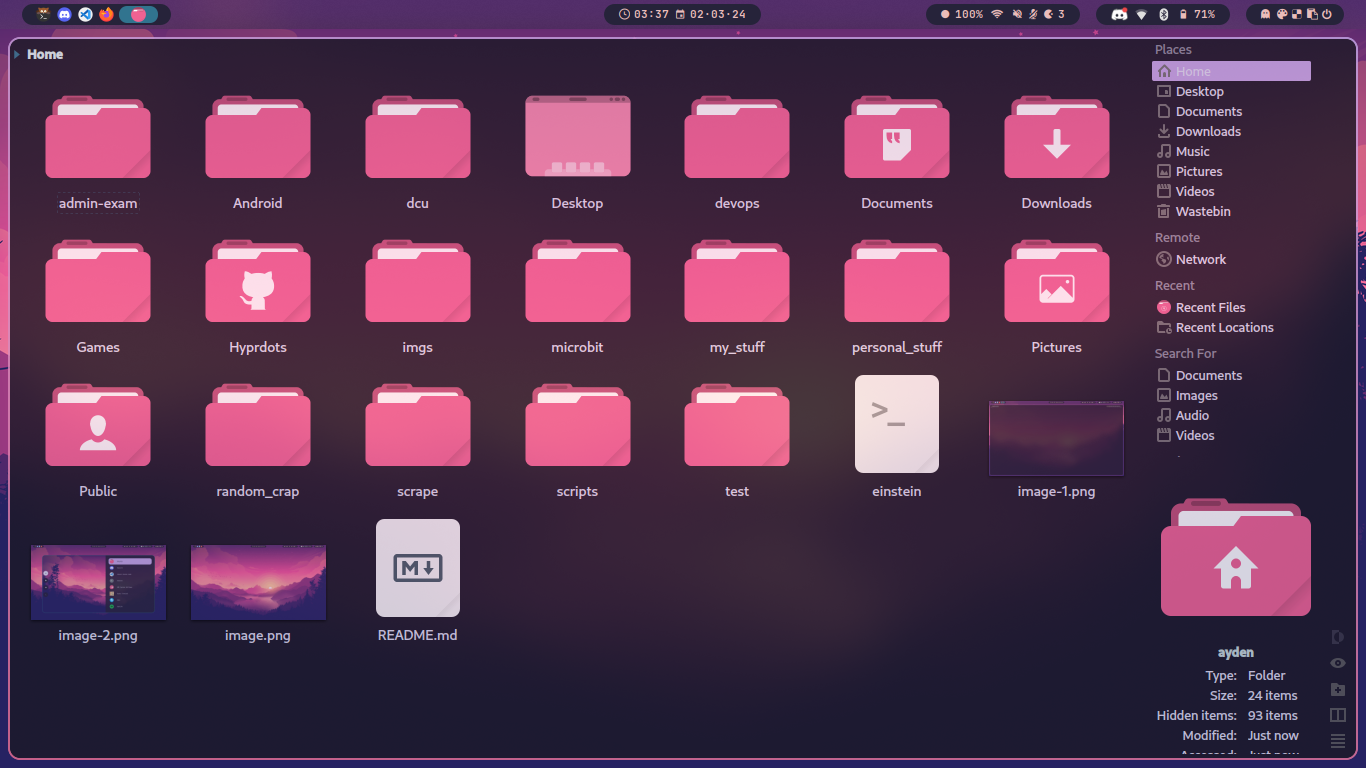Go to Desktop in Places panel
Viewport: 1366px width, 768px height.
(x=1231, y=91)
